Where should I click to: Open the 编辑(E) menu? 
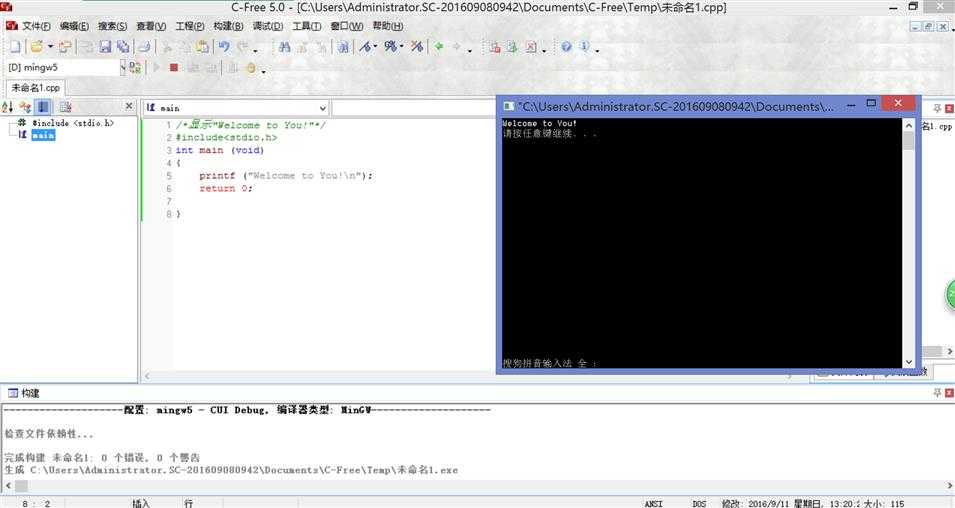click(x=74, y=26)
